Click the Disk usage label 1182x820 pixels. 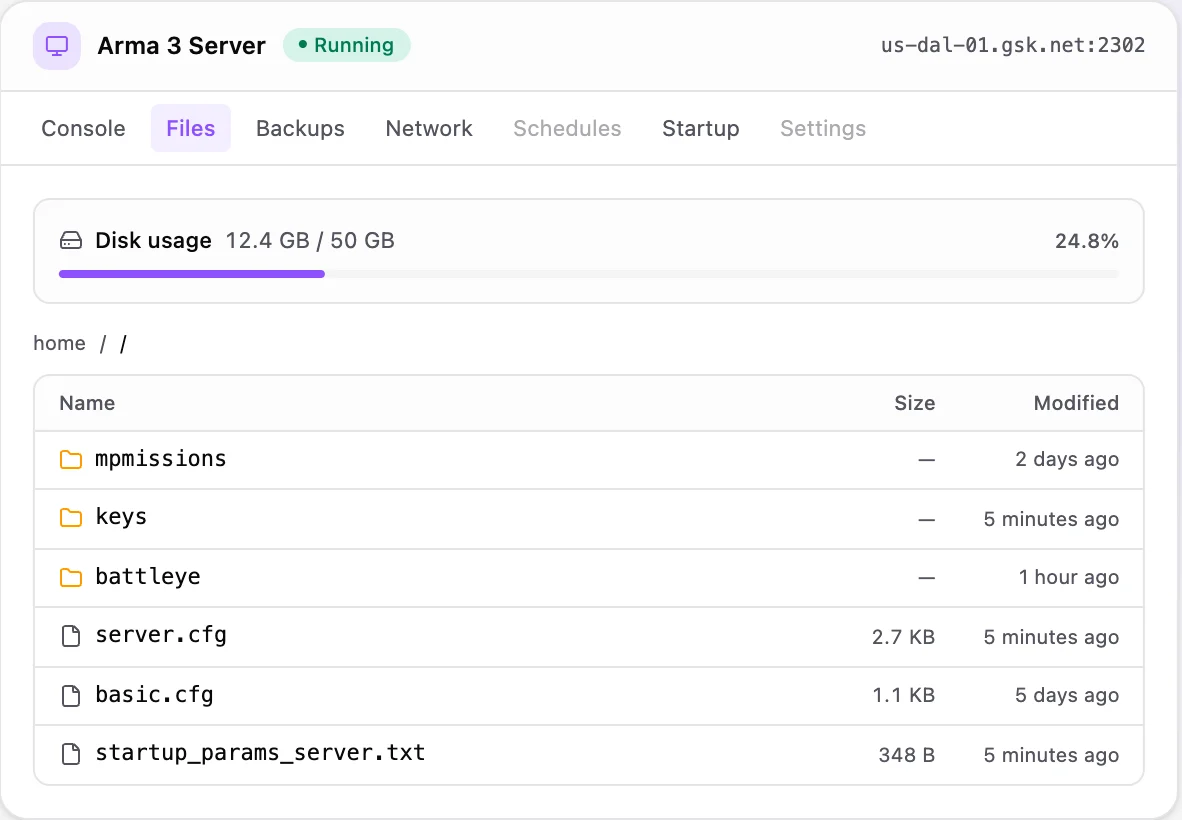coord(153,240)
